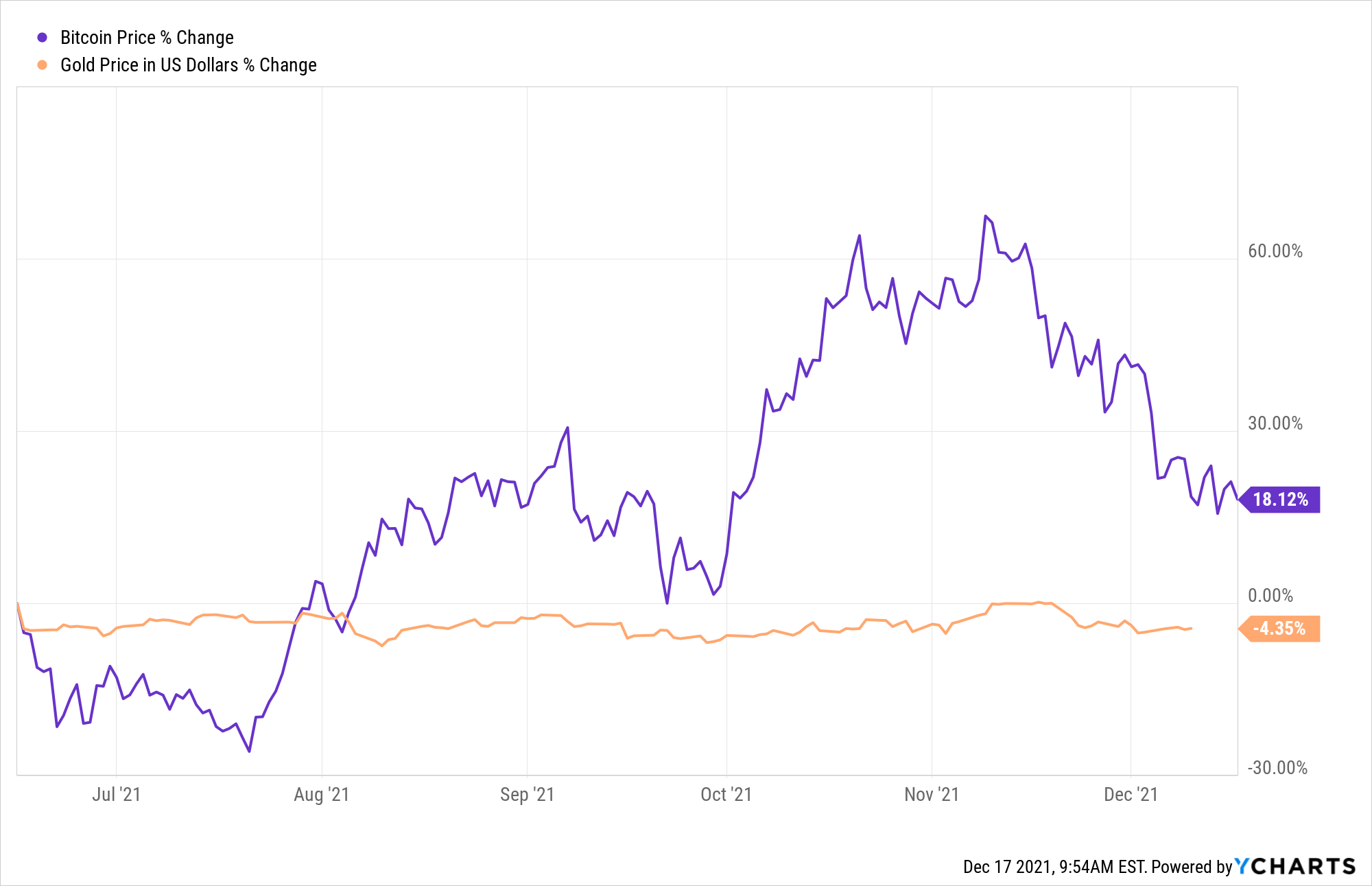The height and width of the screenshot is (886, 1372).
Task: Click the Dec 17 2021 timestamp text
Action: (x=1054, y=867)
